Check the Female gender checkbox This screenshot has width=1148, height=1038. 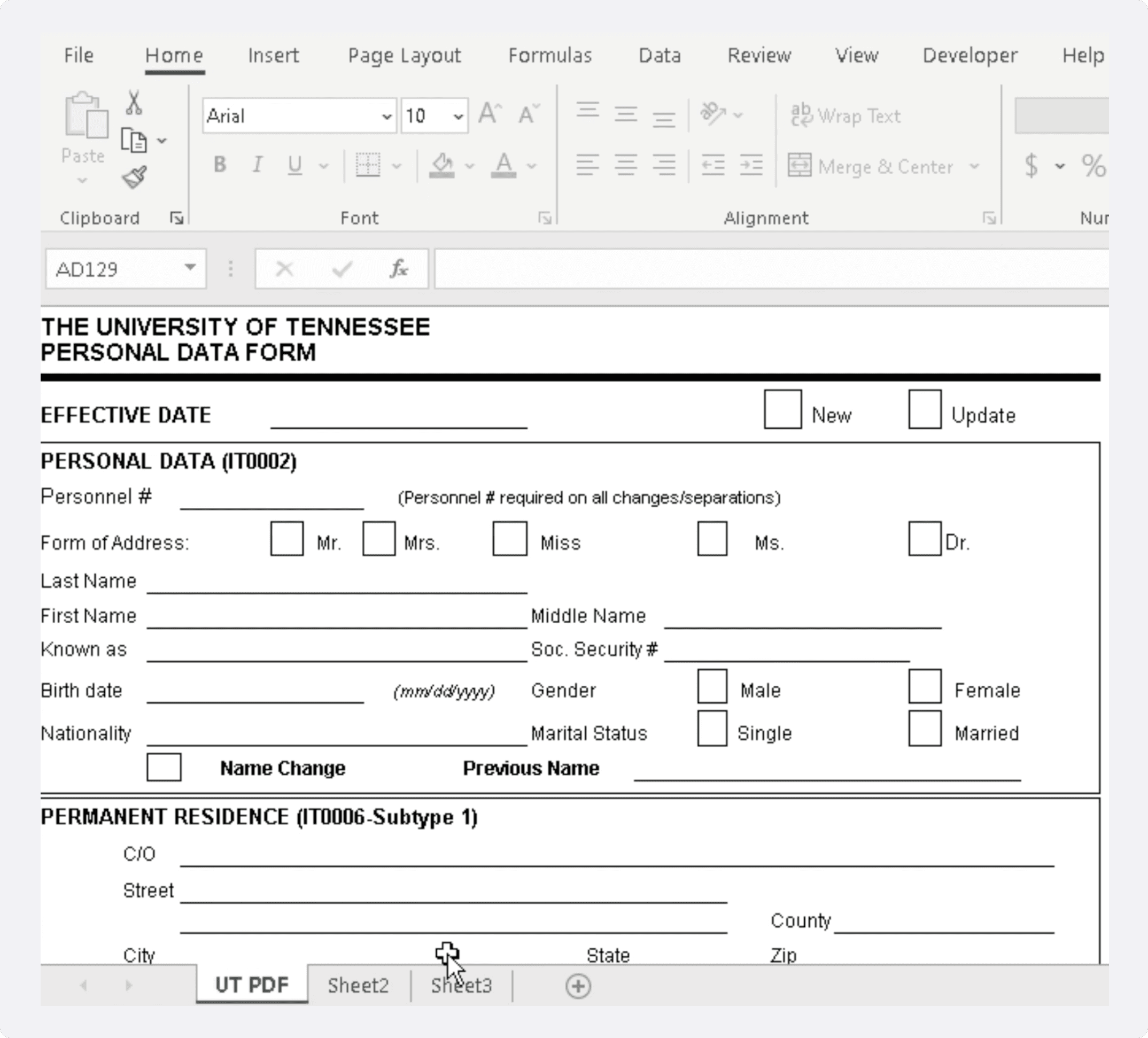tap(924, 687)
